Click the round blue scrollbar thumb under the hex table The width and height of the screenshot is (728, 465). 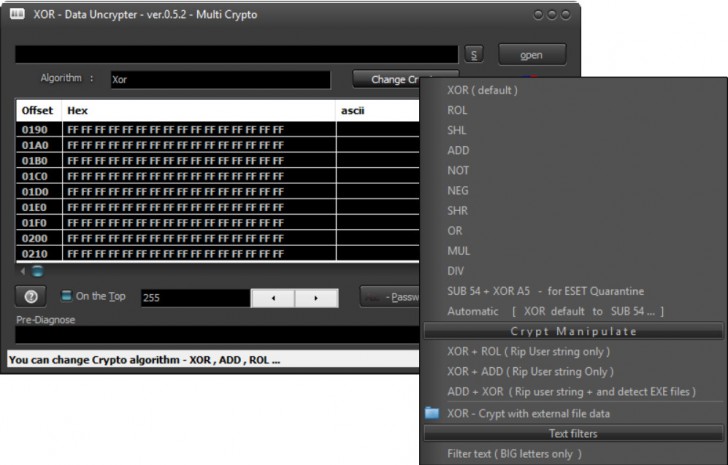(x=38, y=271)
